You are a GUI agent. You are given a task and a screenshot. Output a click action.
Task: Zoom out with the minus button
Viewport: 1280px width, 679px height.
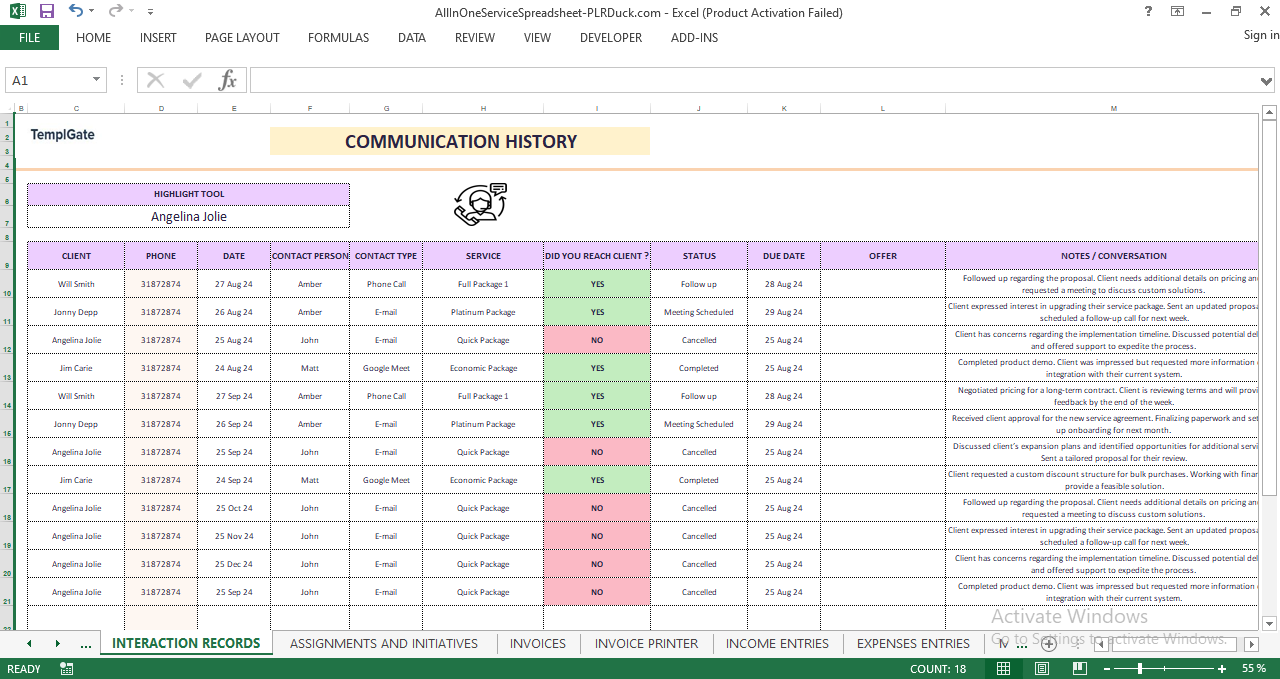[x=1106, y=668]
